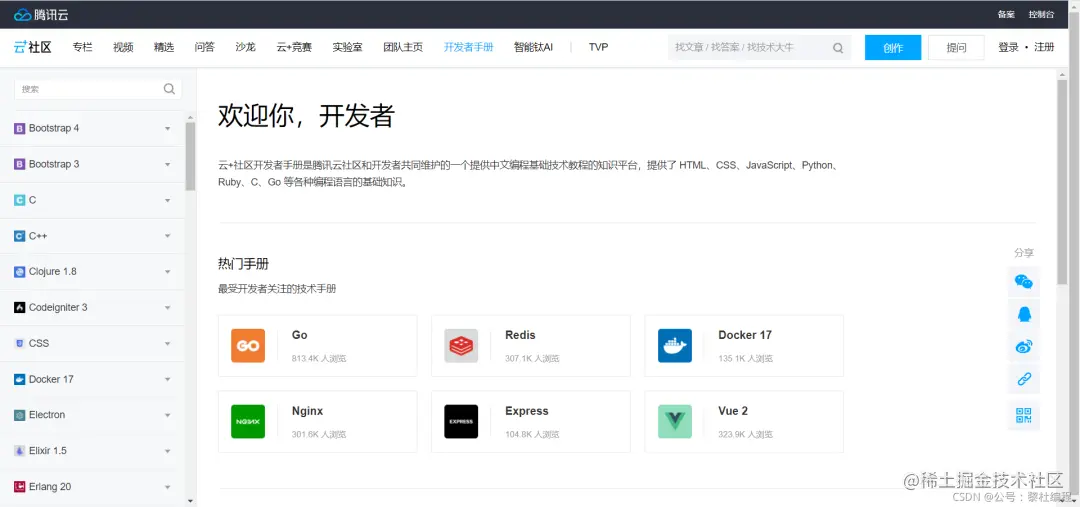The image size is (1080, 507).
Task: Click the Bootstrap 3 icon in sidebar
Action: [19, 165]
